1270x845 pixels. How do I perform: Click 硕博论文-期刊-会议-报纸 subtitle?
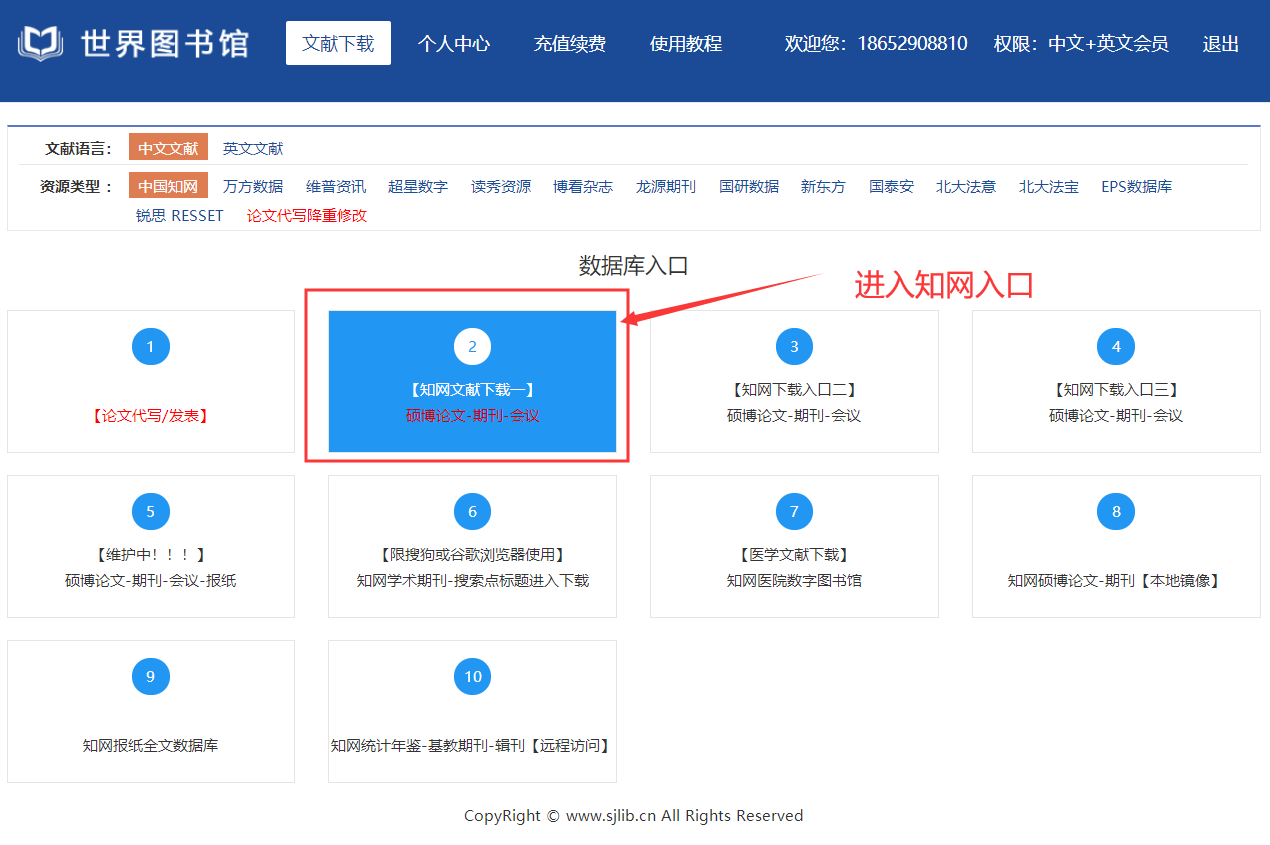click(151, 581)
